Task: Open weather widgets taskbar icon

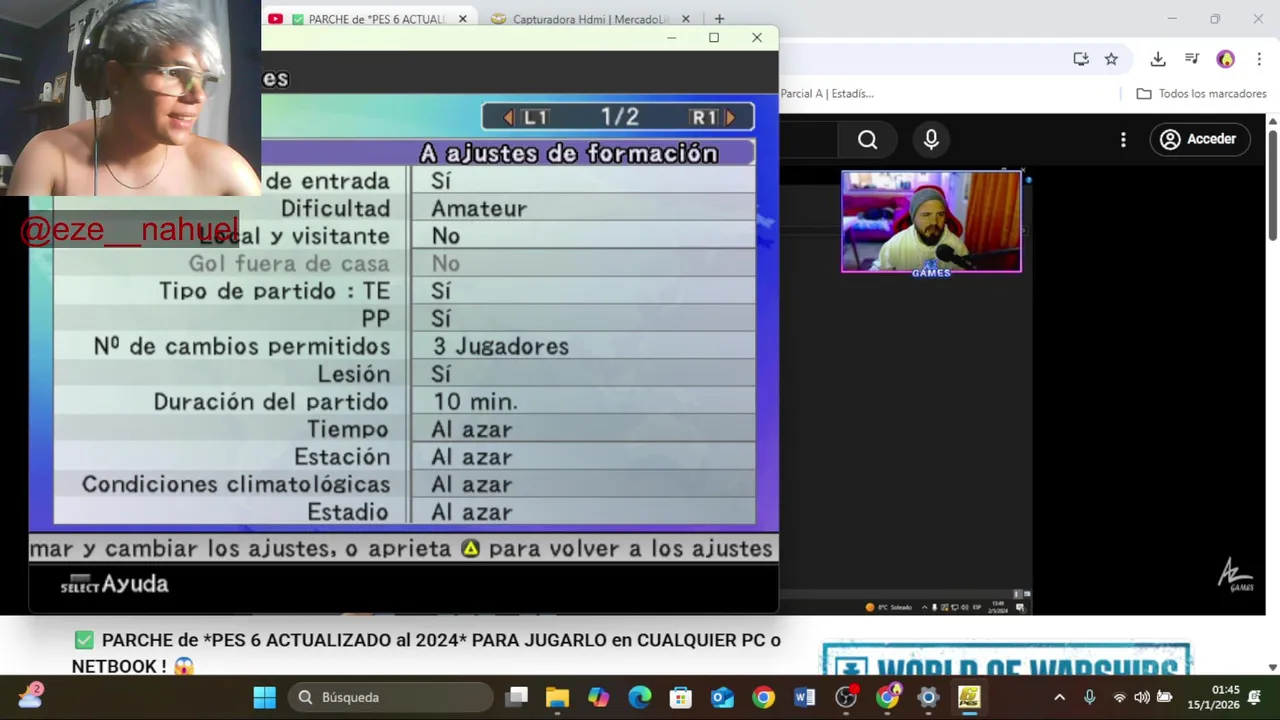Action: pos(30,696)
